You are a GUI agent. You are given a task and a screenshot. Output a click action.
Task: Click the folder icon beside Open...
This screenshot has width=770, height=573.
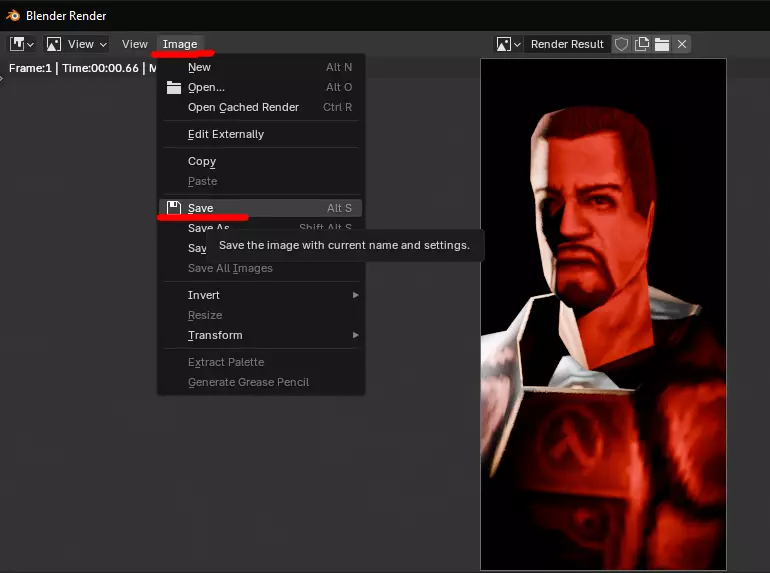[174, 87]
